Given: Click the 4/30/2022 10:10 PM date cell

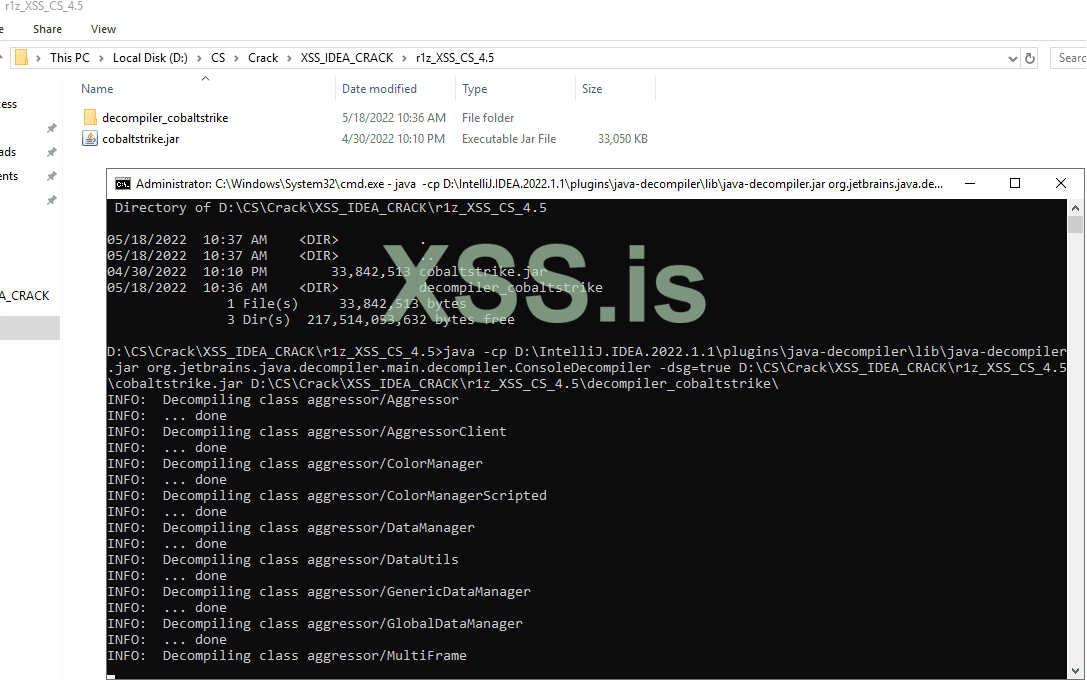Looking at the screenshot, I should coord(393,139).
